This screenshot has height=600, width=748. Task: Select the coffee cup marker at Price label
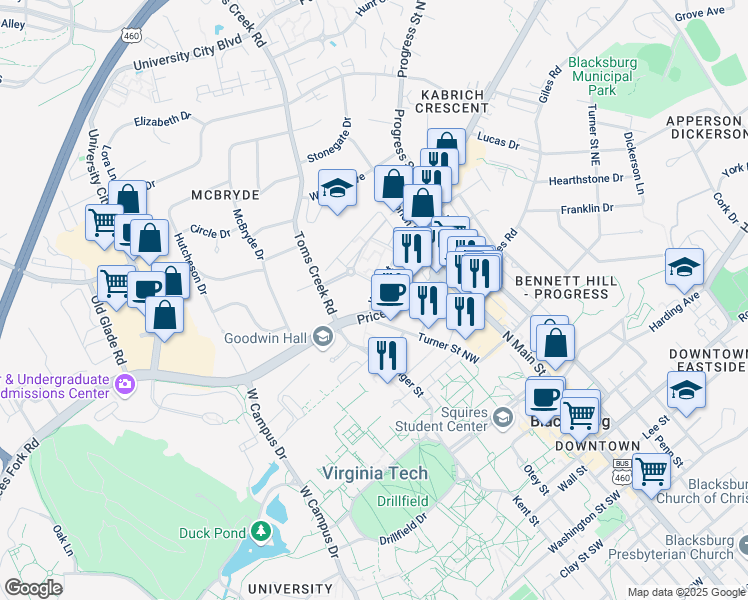click(x=391, y=296)
